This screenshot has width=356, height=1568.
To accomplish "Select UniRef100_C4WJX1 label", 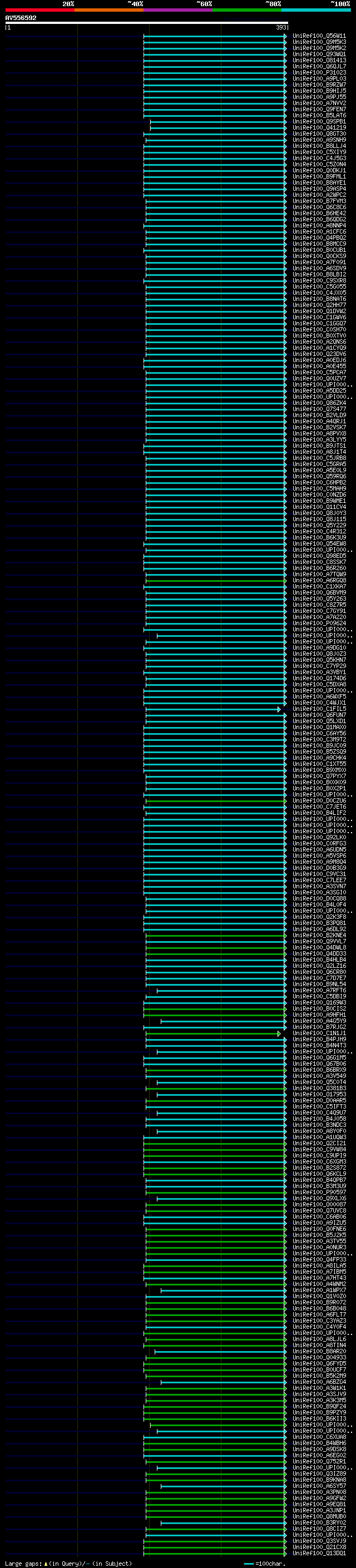I will (x=319, y=703).
